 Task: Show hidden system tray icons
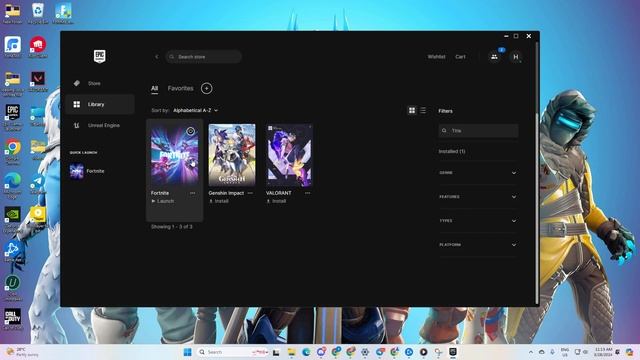[531, 352]
